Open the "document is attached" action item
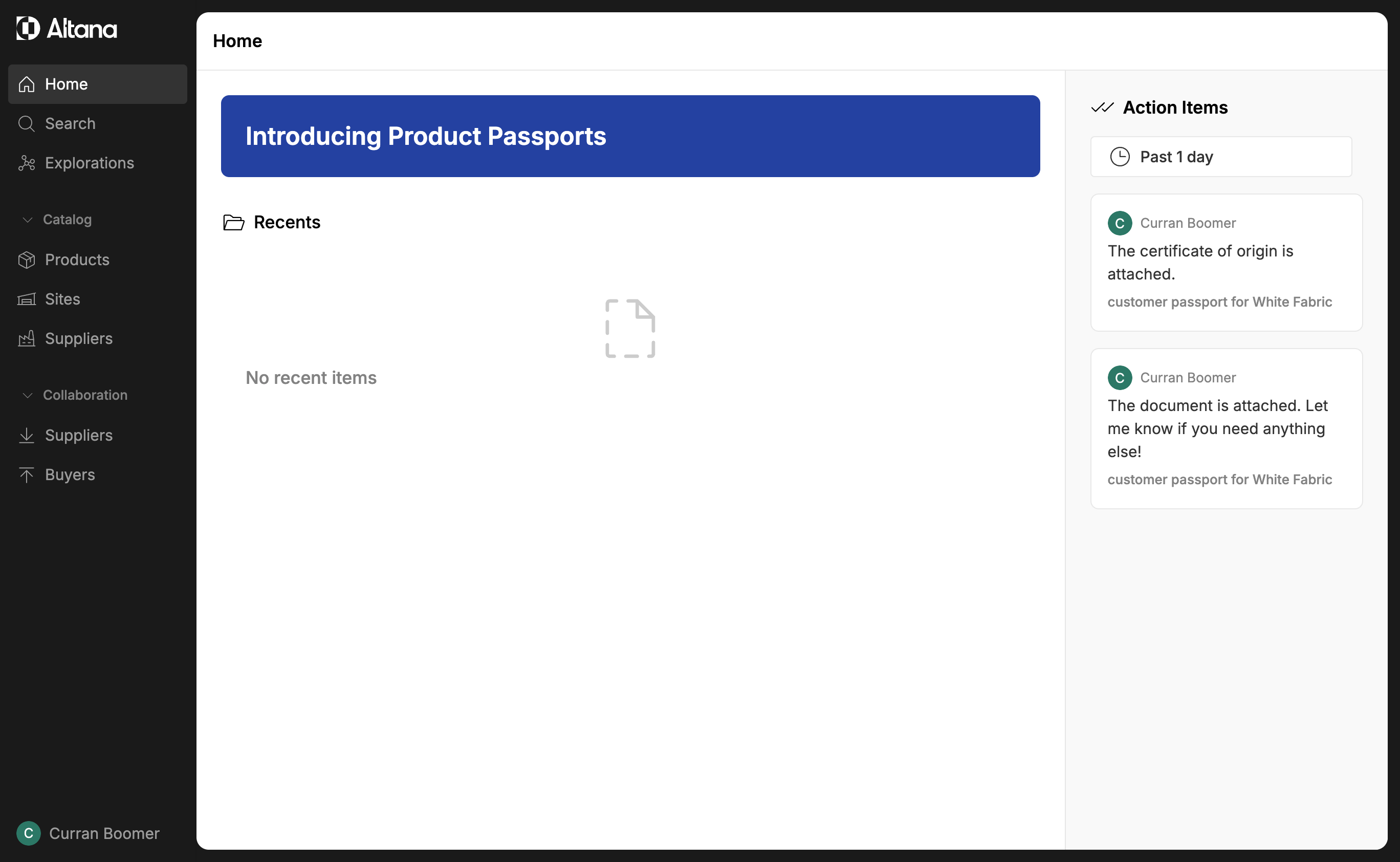This screenshot has width=1400, height=862. coord(1226,429)
